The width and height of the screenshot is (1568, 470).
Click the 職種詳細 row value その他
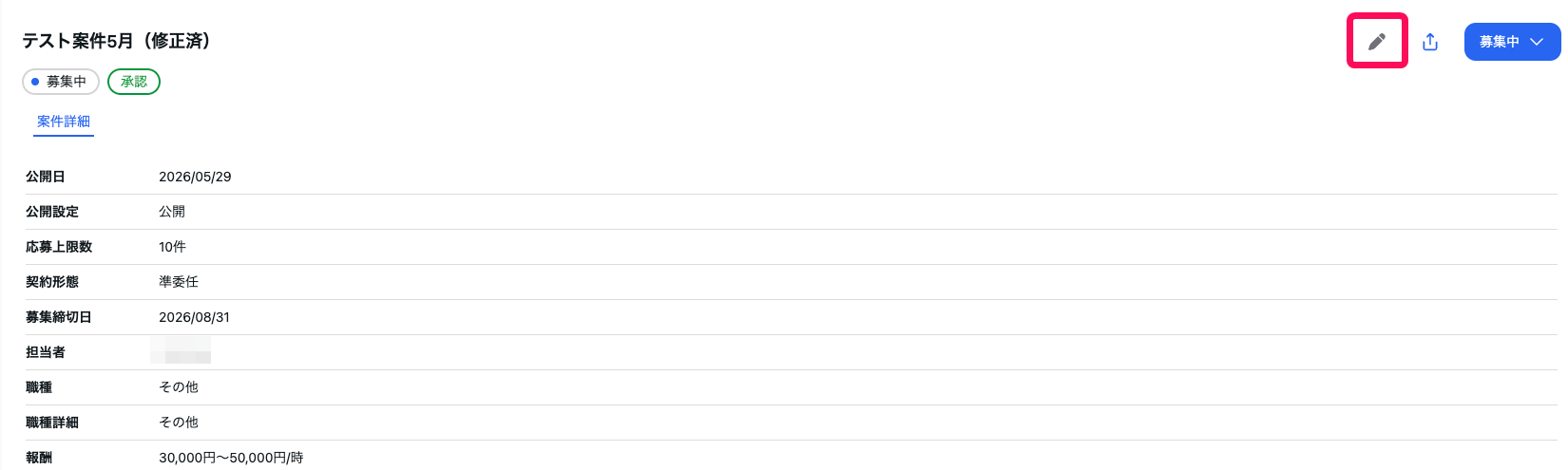pos(179,423)
